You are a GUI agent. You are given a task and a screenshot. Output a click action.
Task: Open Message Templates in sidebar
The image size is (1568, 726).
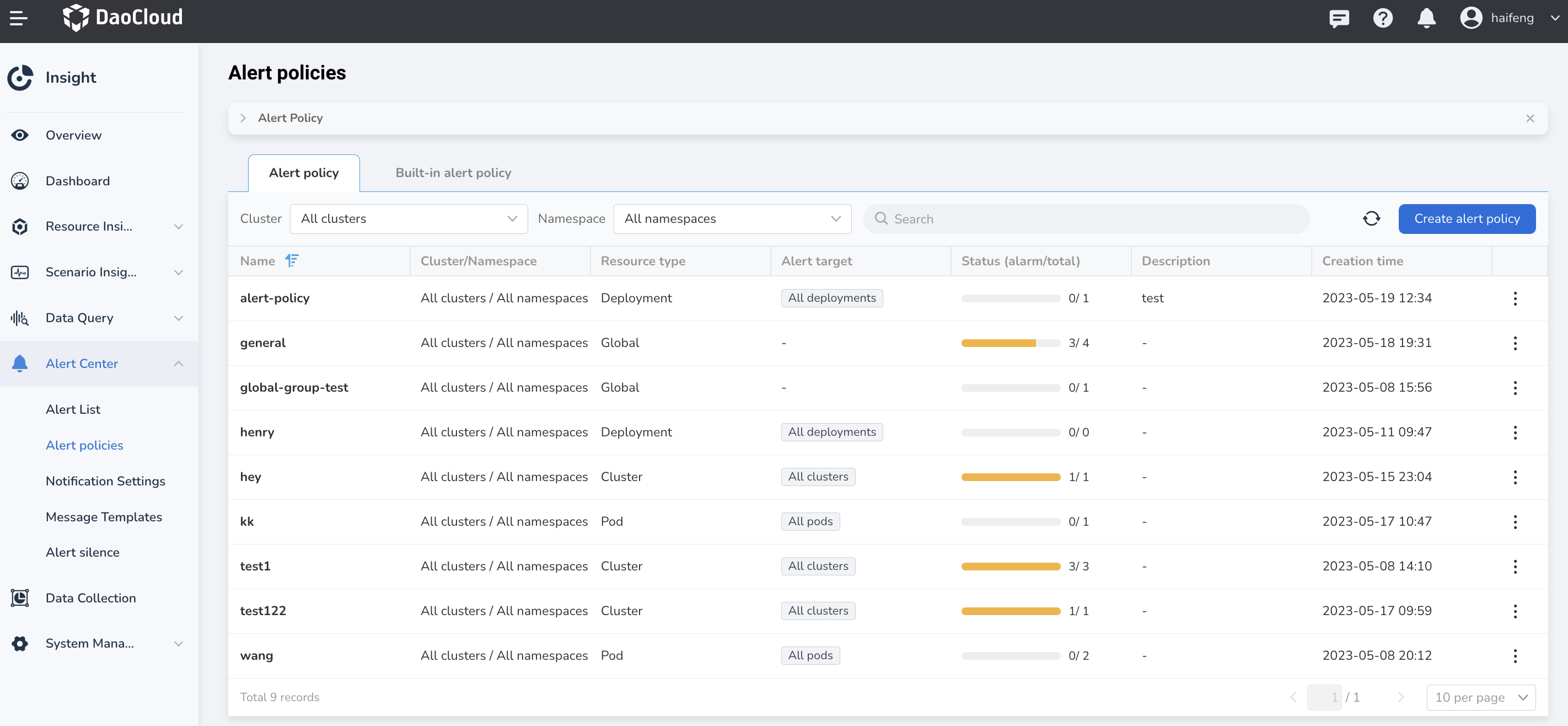[104, 517]
